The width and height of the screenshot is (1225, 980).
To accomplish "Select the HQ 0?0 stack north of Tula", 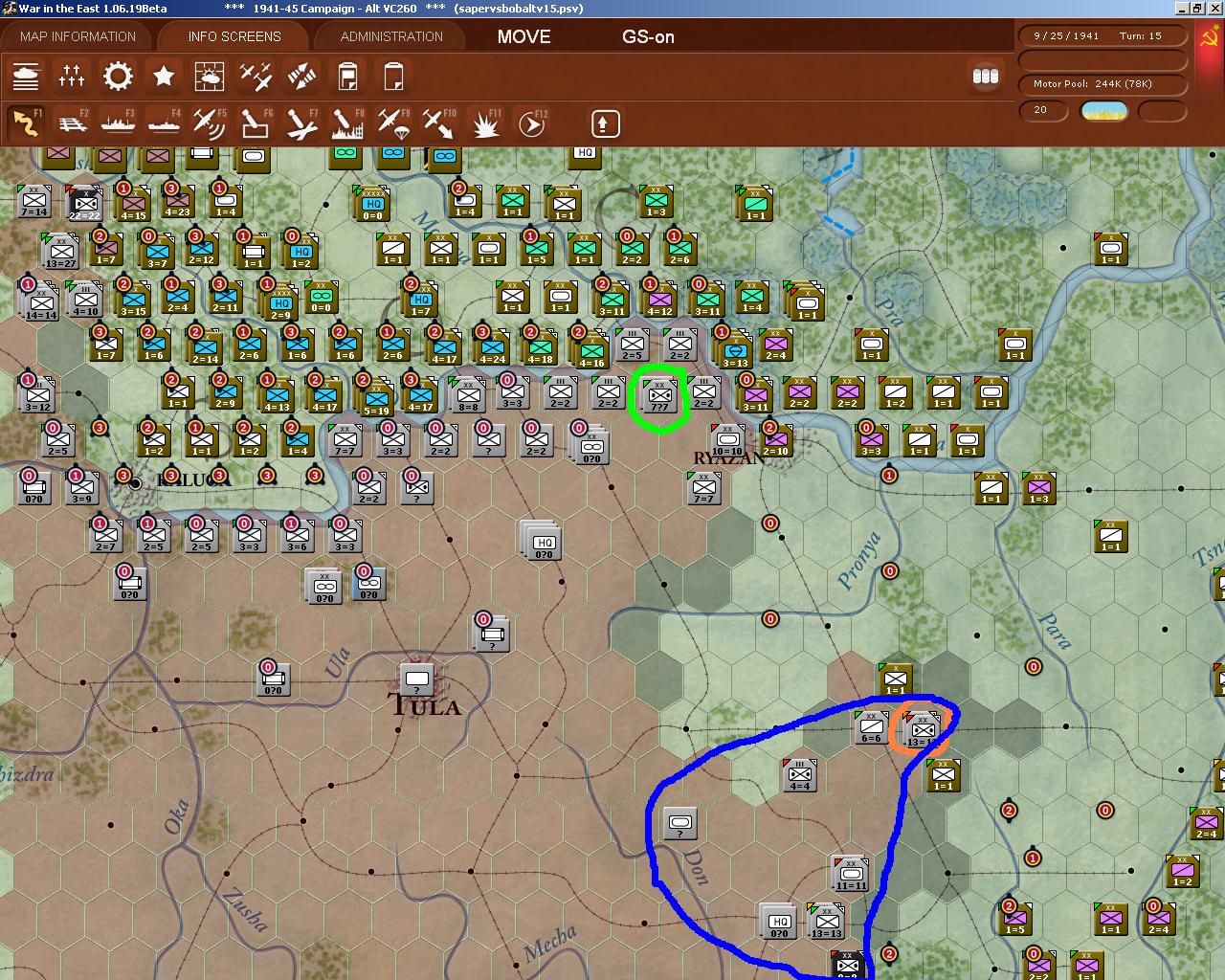I will [542, 542].
